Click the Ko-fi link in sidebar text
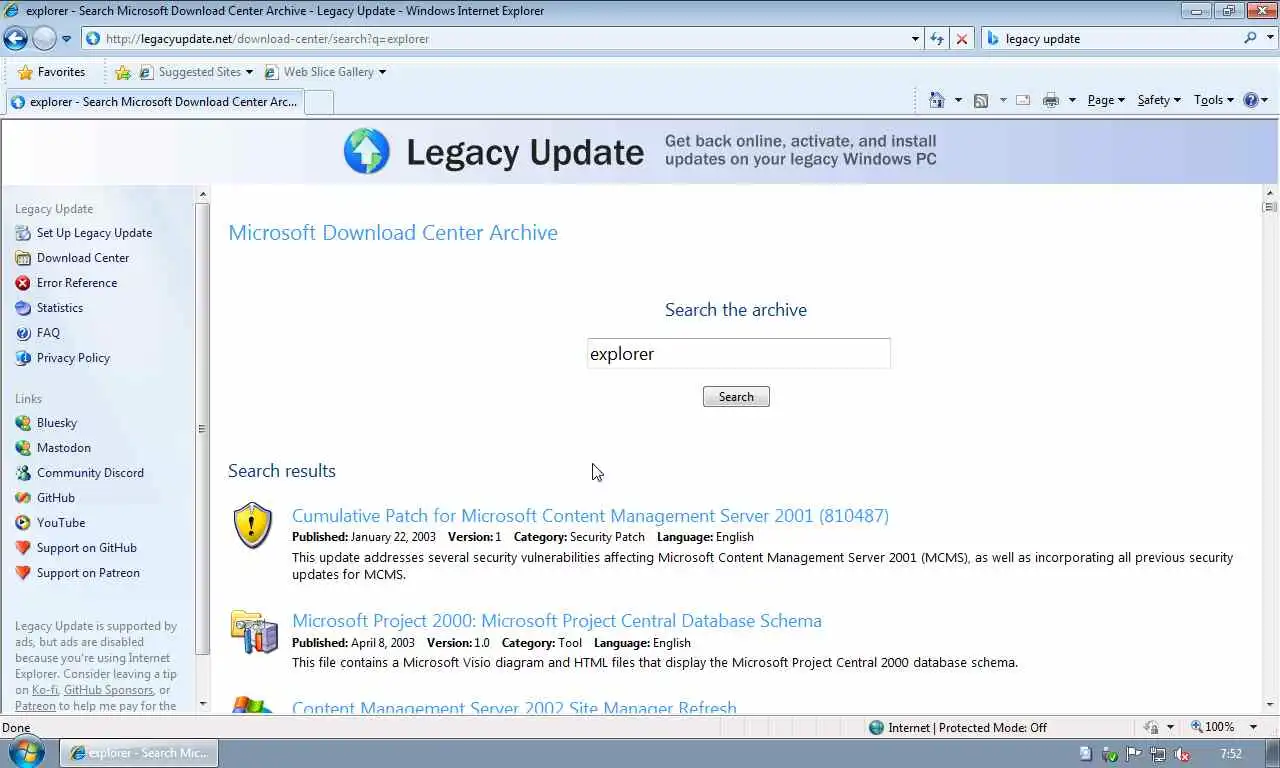 point(44,690)
